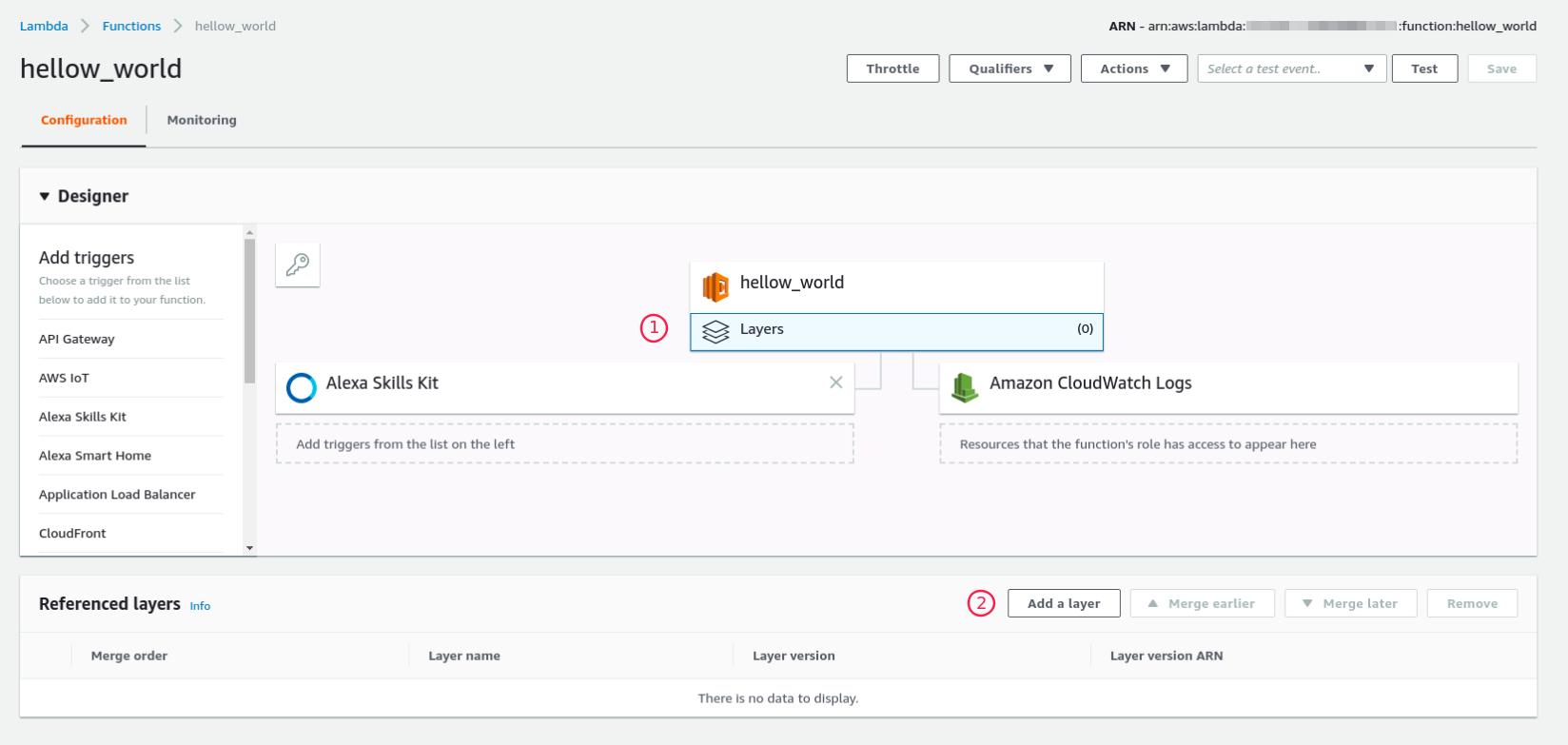Click the Add a layer button
This screenshot has height=745, width=1568.
tap(1064, 603)
